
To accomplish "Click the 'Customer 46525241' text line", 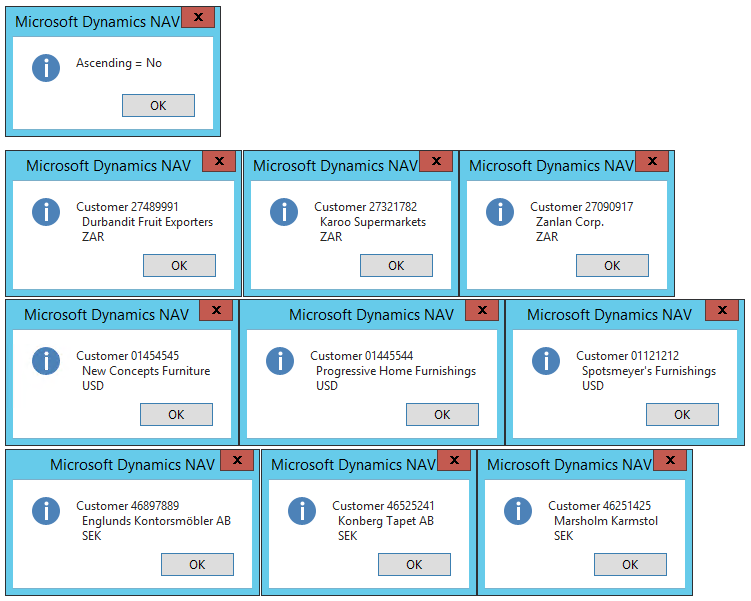I will [x=383, y=506].
